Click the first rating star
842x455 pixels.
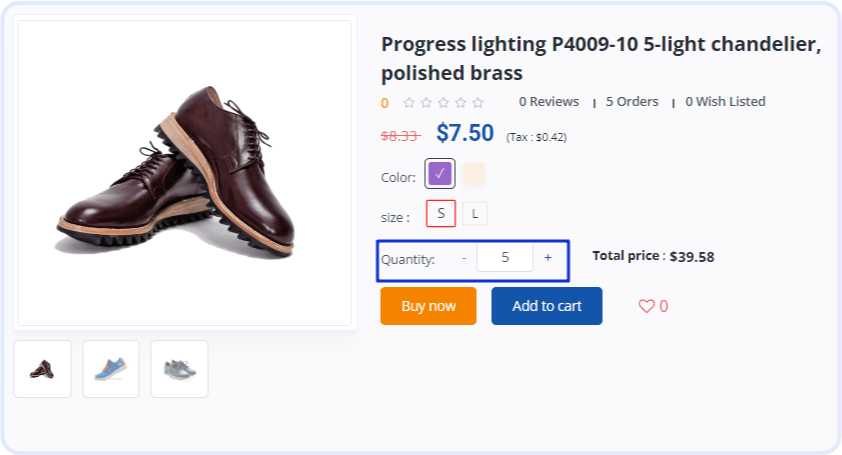(409, 102)
